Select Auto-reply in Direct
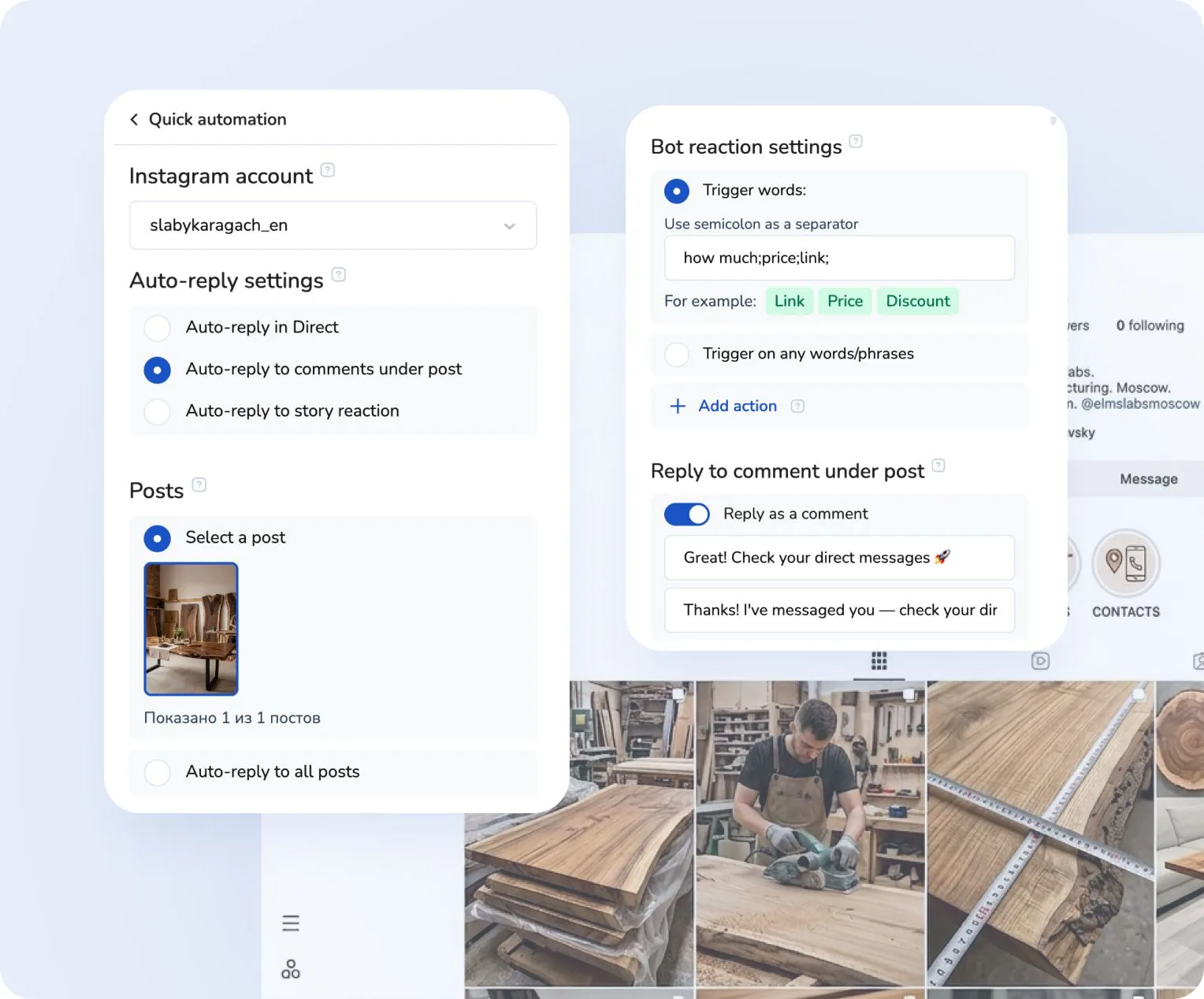The image size is (1204, 999). click(x=158, y=328)
